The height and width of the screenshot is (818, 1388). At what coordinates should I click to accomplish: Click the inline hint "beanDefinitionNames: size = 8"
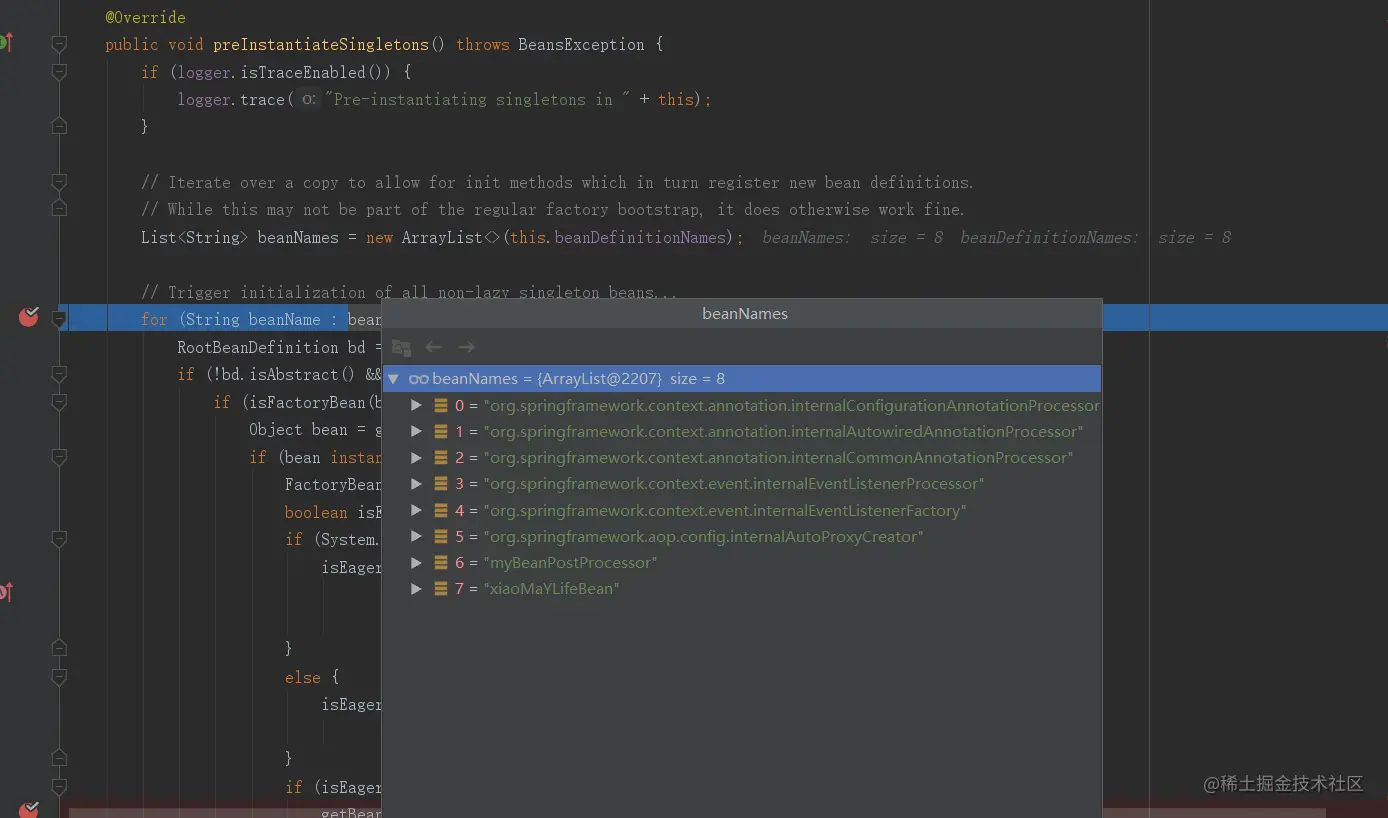pos(1095,237)
